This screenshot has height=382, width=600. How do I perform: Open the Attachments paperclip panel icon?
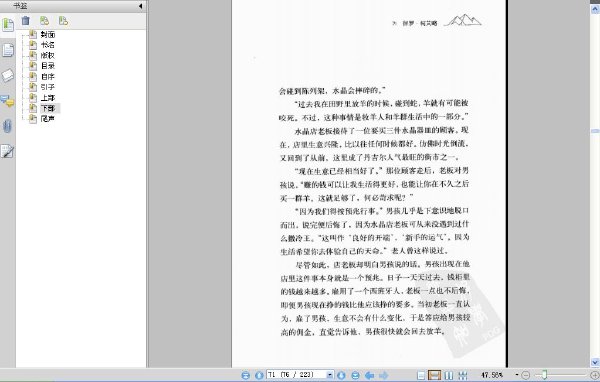click(8, 126)
